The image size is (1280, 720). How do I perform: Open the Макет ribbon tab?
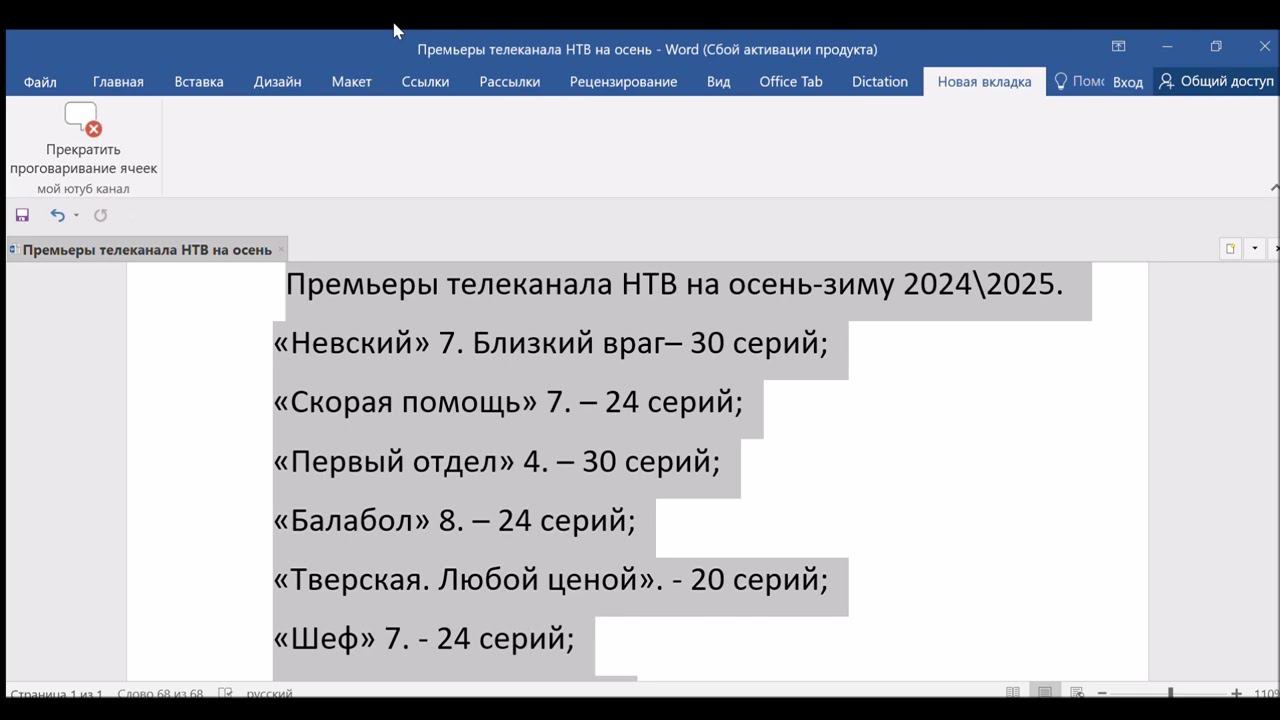point(351,82)
